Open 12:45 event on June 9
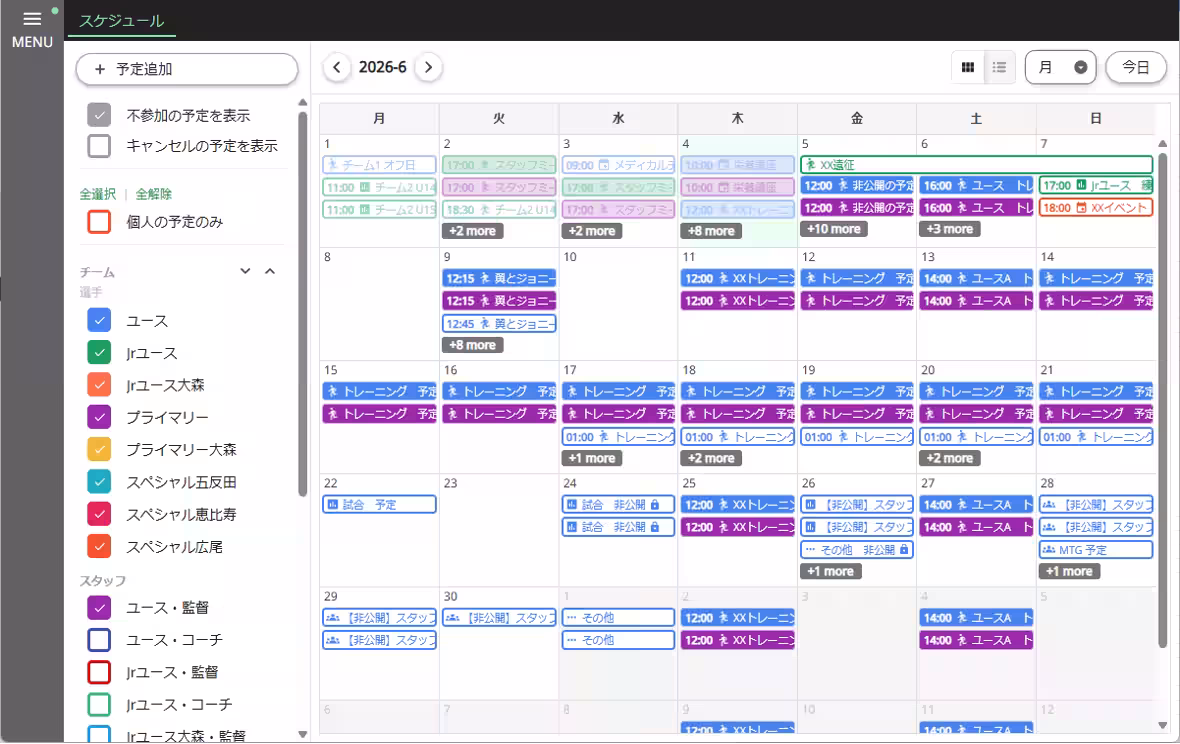The width and height of the screenshot is (1180, 744). 499,323
